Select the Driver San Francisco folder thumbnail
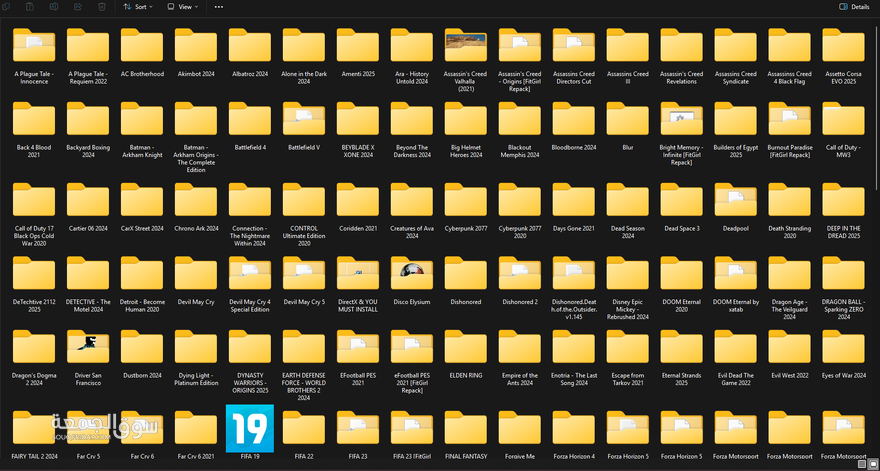This screenshot has height=471, width=880. [x=88, y=346]
